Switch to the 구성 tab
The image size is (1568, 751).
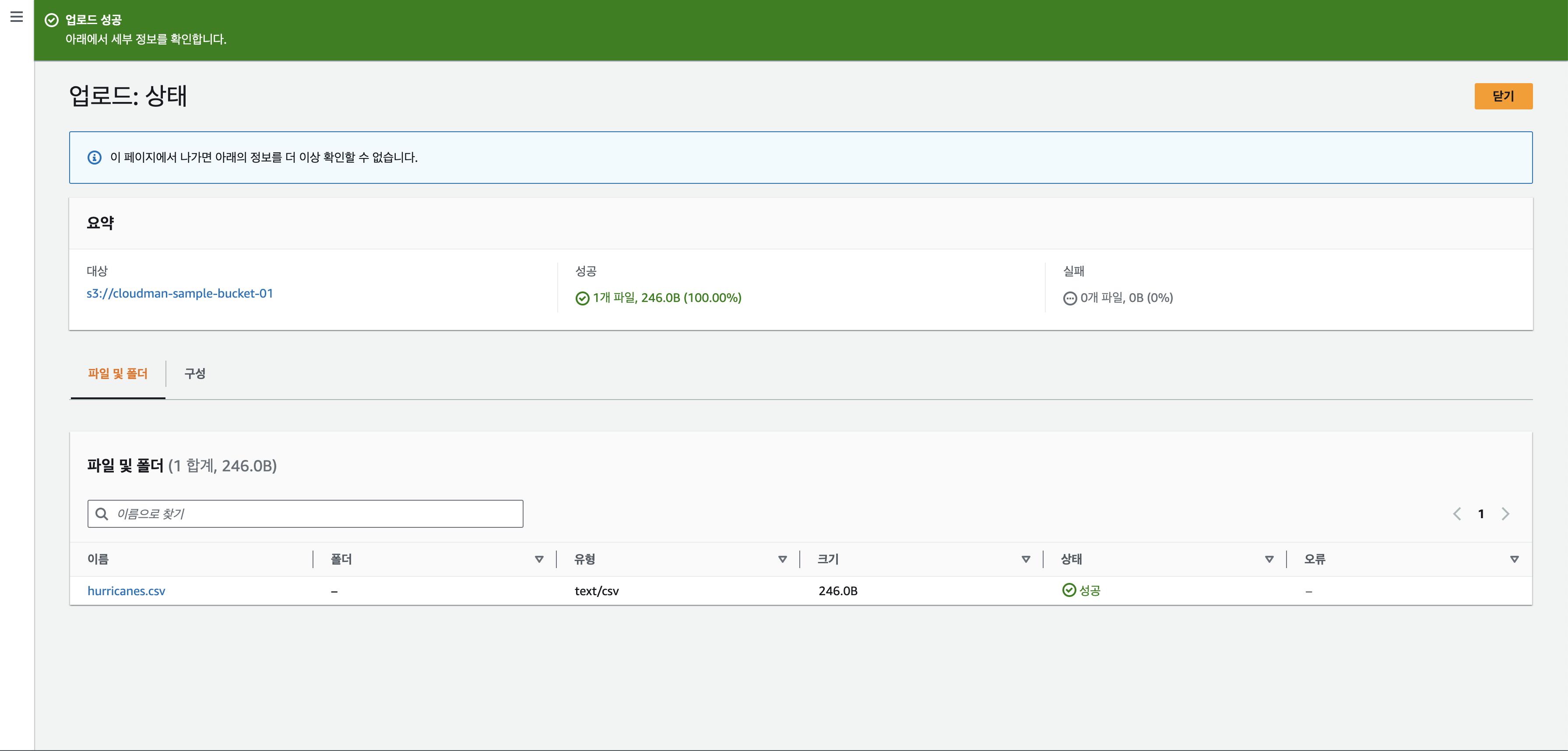tap(195, 374)
